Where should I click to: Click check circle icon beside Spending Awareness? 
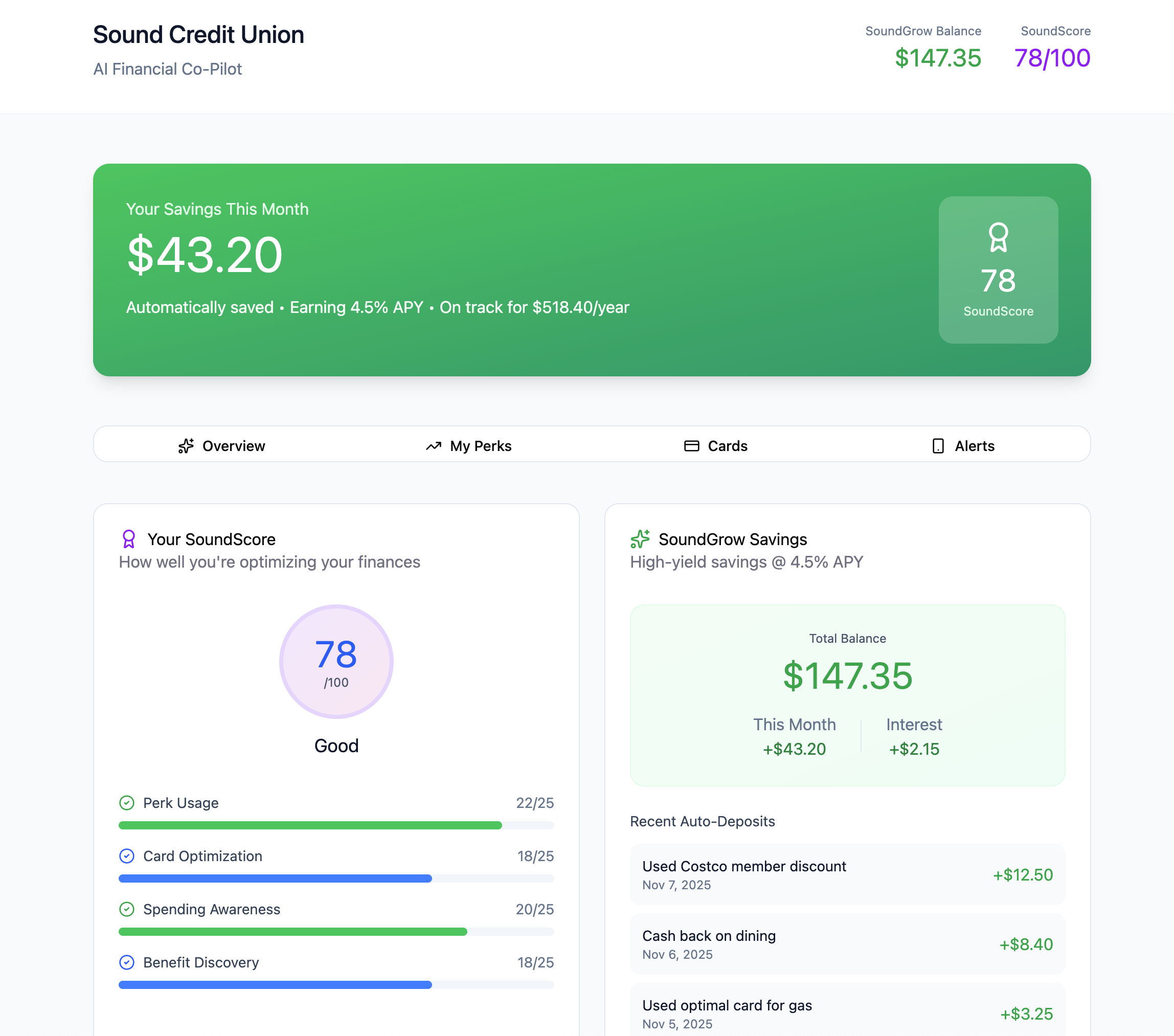tap(126, 909)
